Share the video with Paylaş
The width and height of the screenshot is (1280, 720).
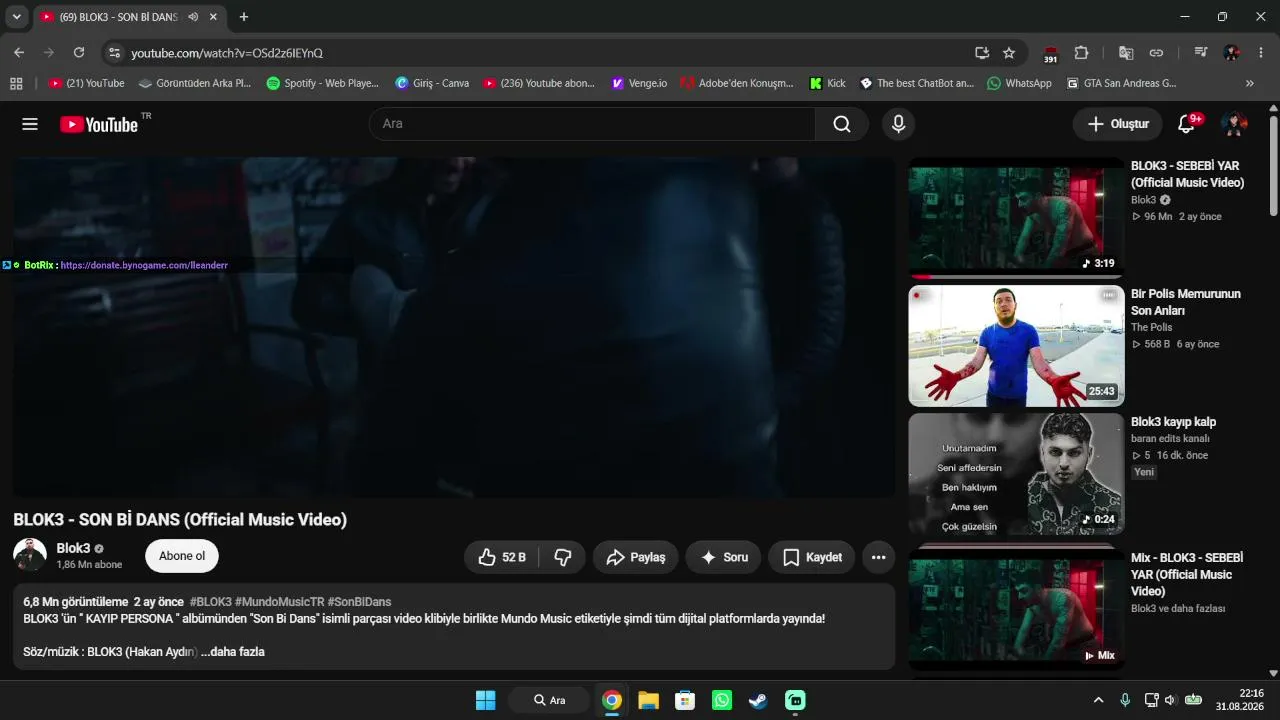[x=636, y=557]
